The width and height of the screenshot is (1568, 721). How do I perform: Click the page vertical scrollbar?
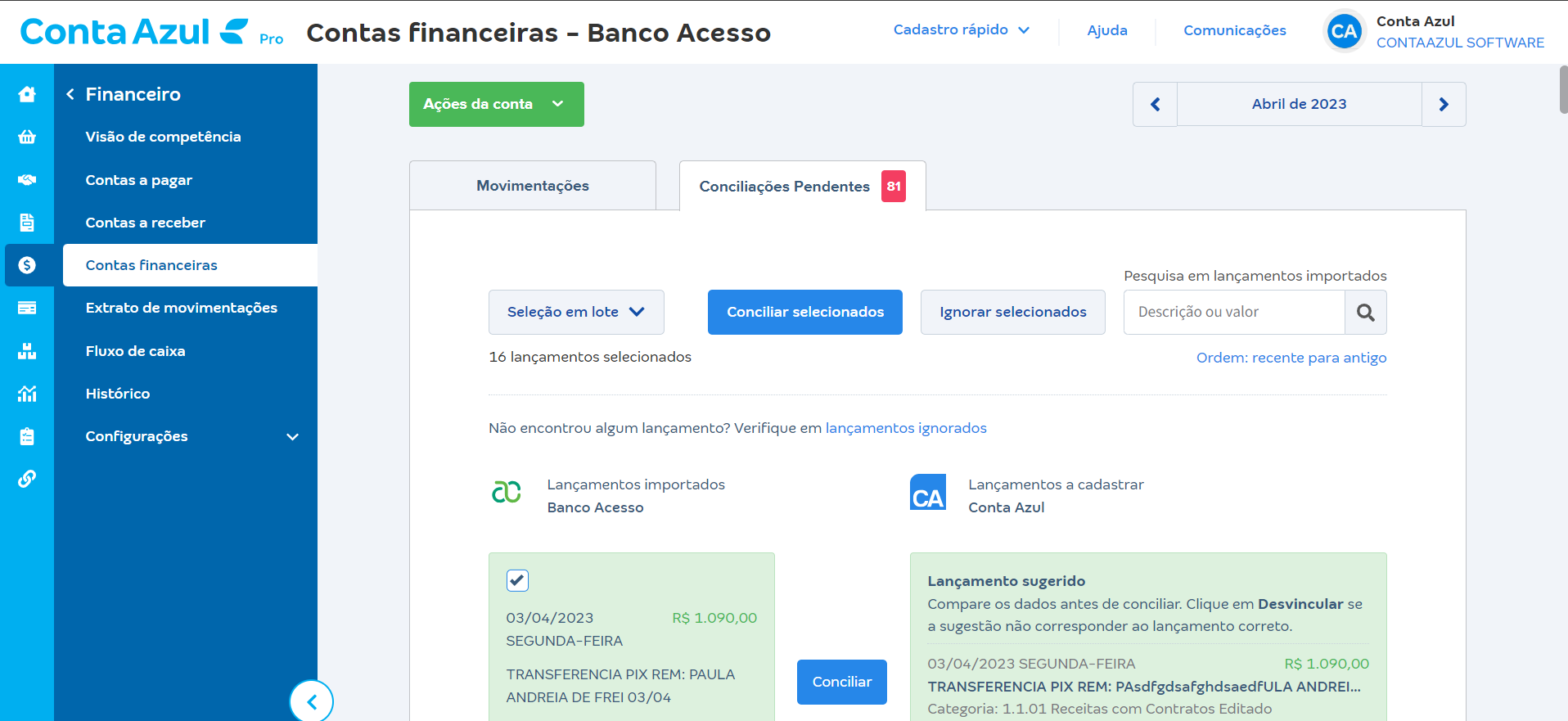1563,90
